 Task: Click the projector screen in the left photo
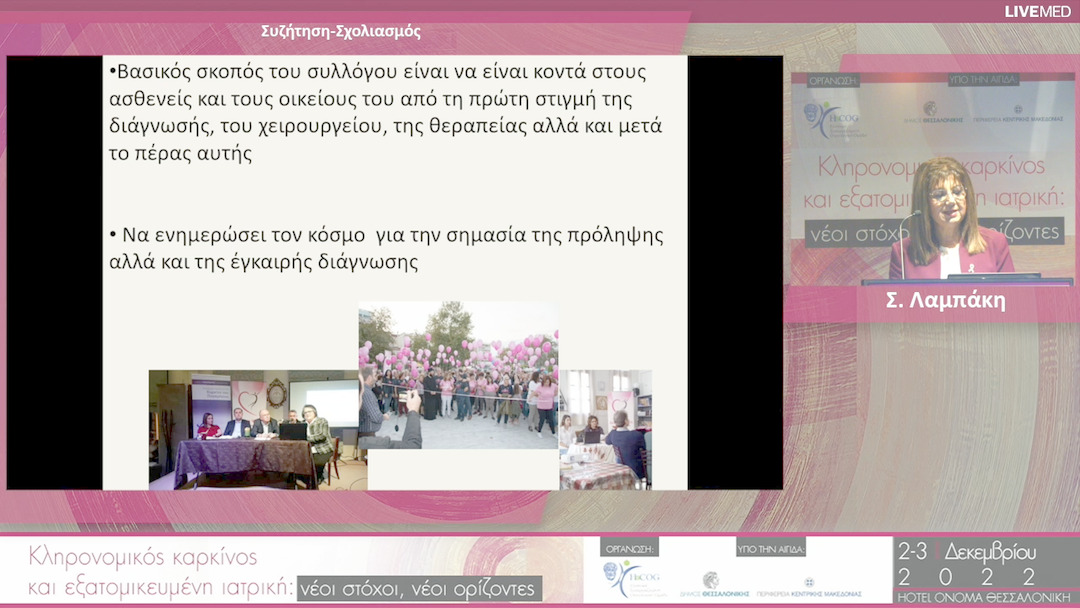(x=323, y=402)
